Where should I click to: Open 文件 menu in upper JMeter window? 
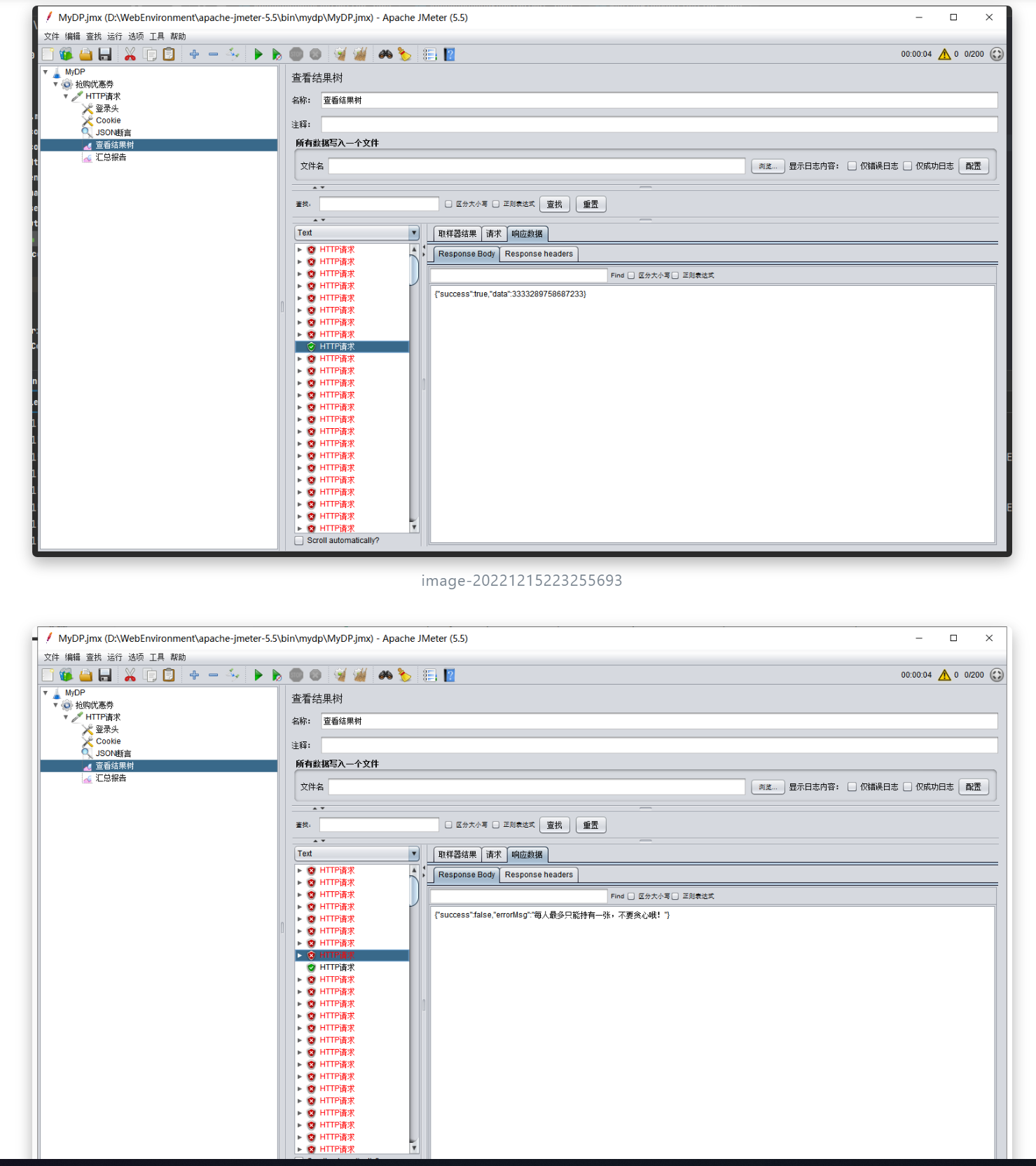[52, 36]
